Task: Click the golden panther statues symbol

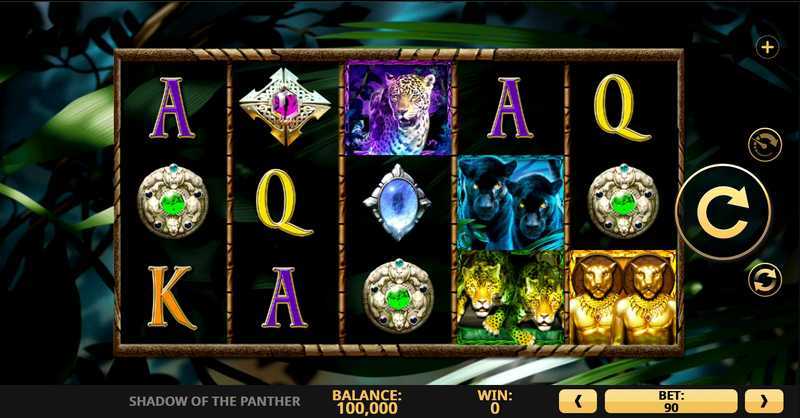Action: point(622,297)
